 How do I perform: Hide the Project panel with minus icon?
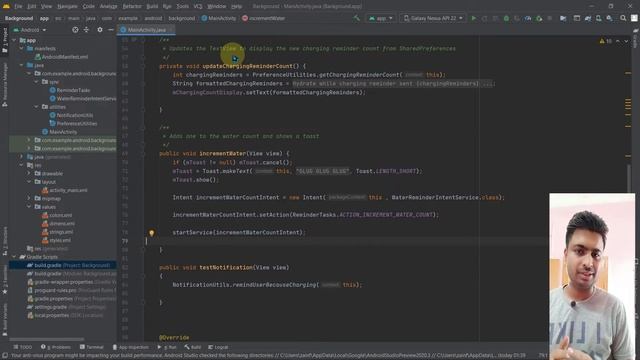click(x=111, y=30)
